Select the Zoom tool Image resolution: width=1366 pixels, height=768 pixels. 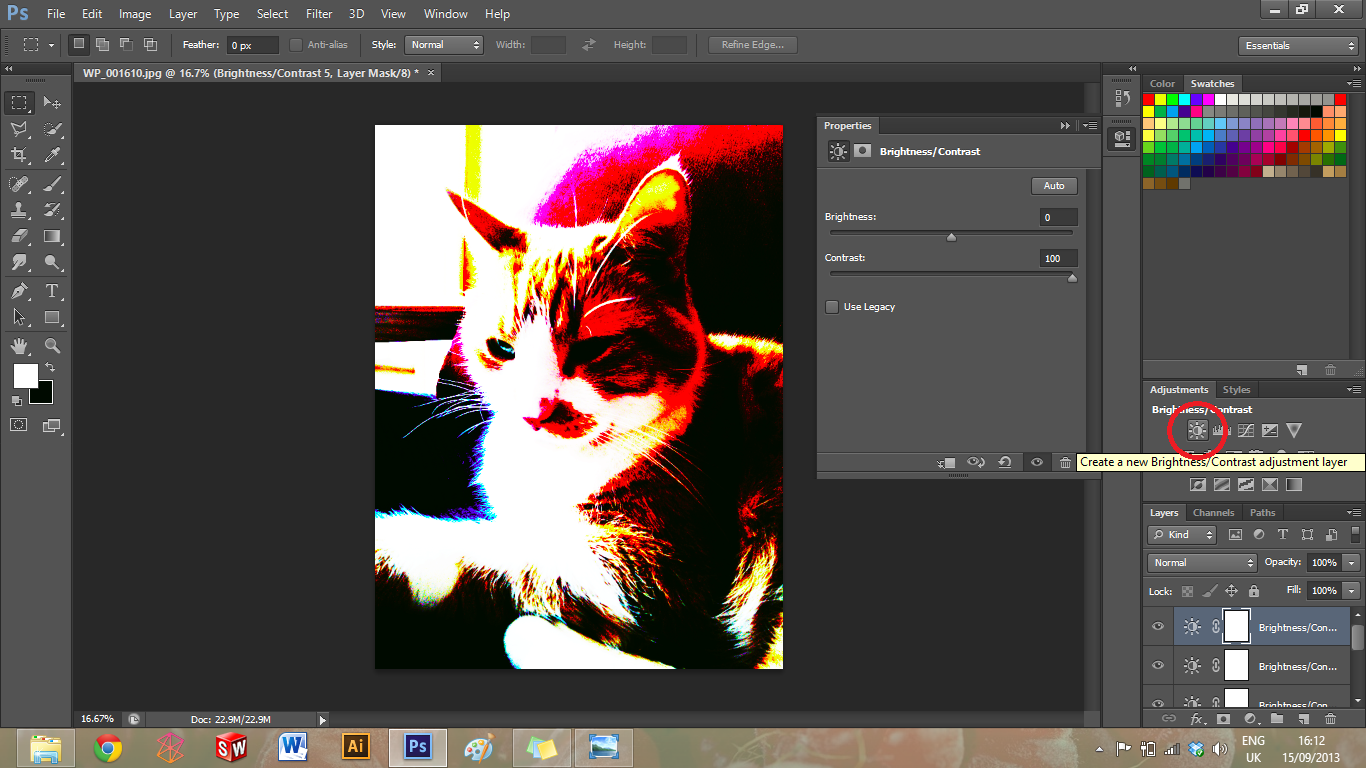[52, 346]
